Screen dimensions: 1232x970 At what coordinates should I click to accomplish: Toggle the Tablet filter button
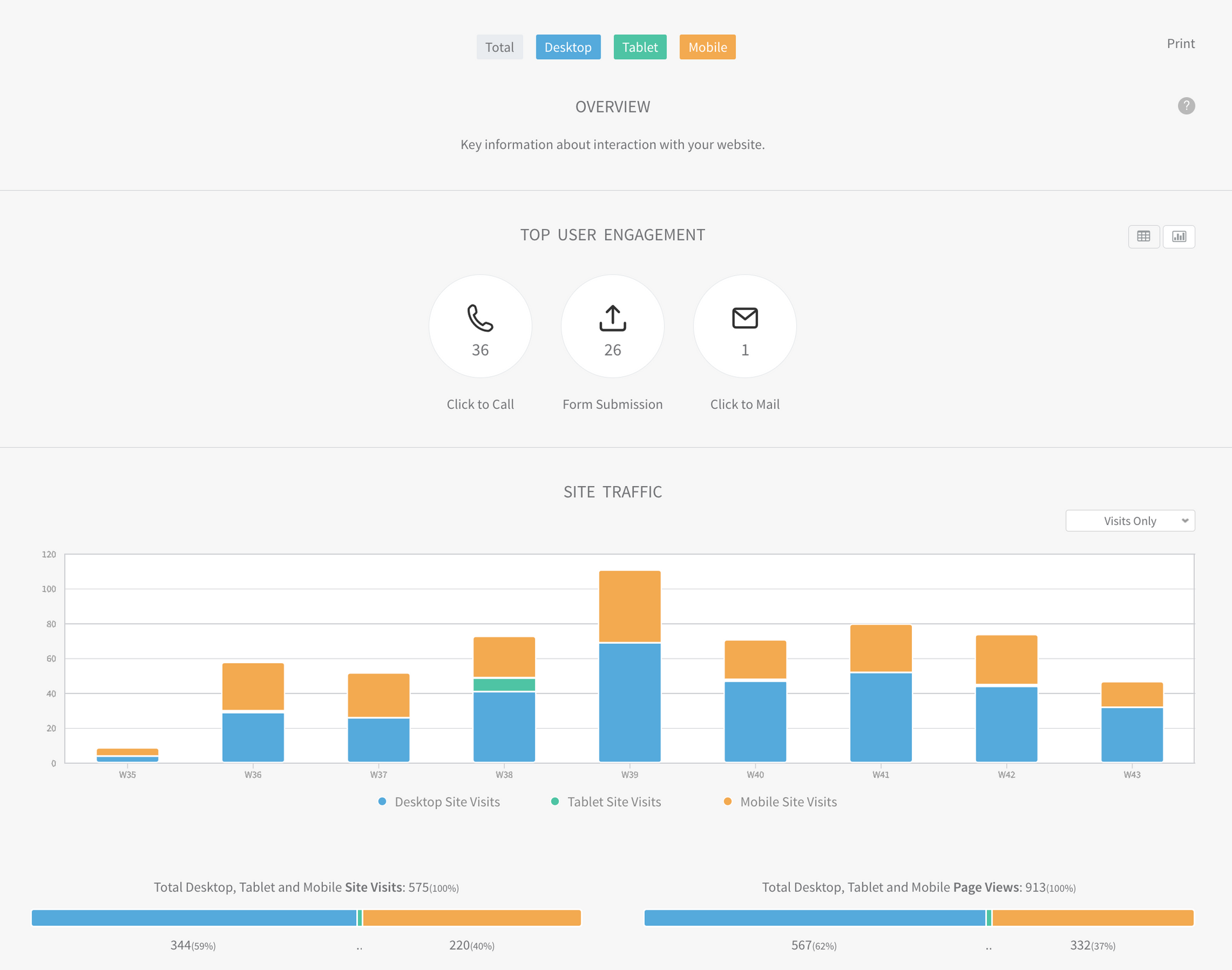pos(637,47)
